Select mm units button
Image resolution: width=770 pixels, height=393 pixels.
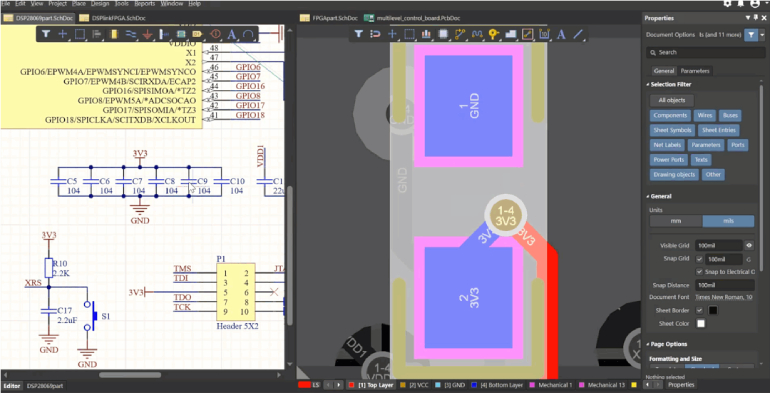click(x=676, y=221)
